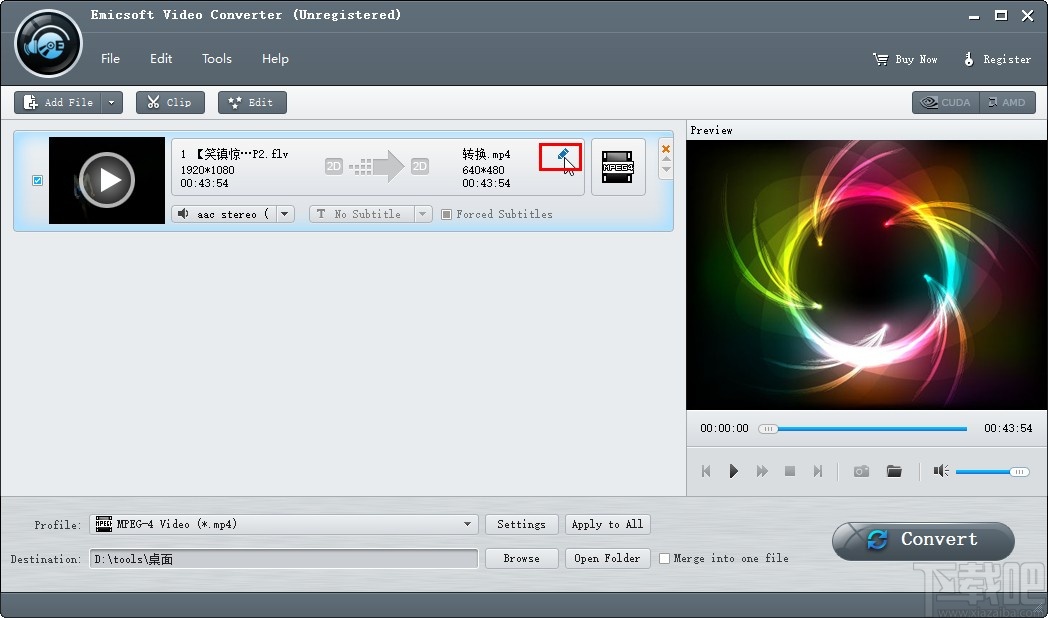Take a snapshot with the camera icon
Screen dimensions: 1048x618
point(862,471)
